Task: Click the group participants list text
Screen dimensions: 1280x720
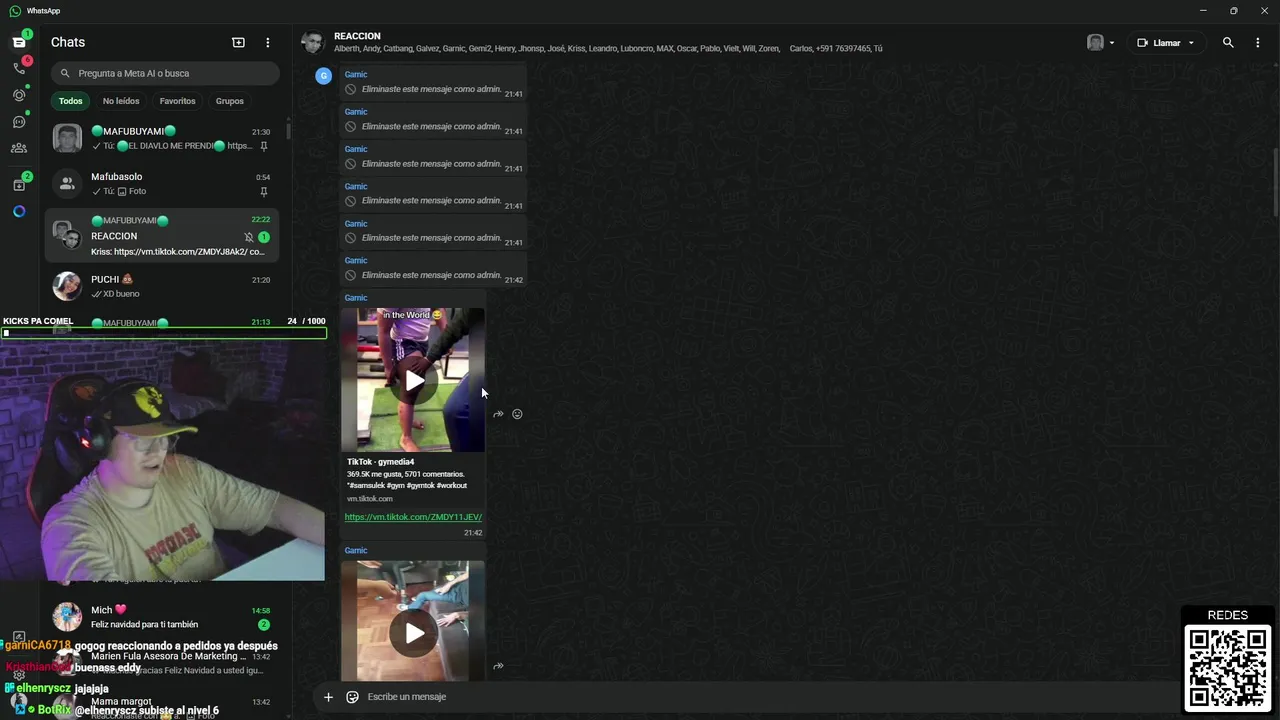Action: click(x=608, y=49)
